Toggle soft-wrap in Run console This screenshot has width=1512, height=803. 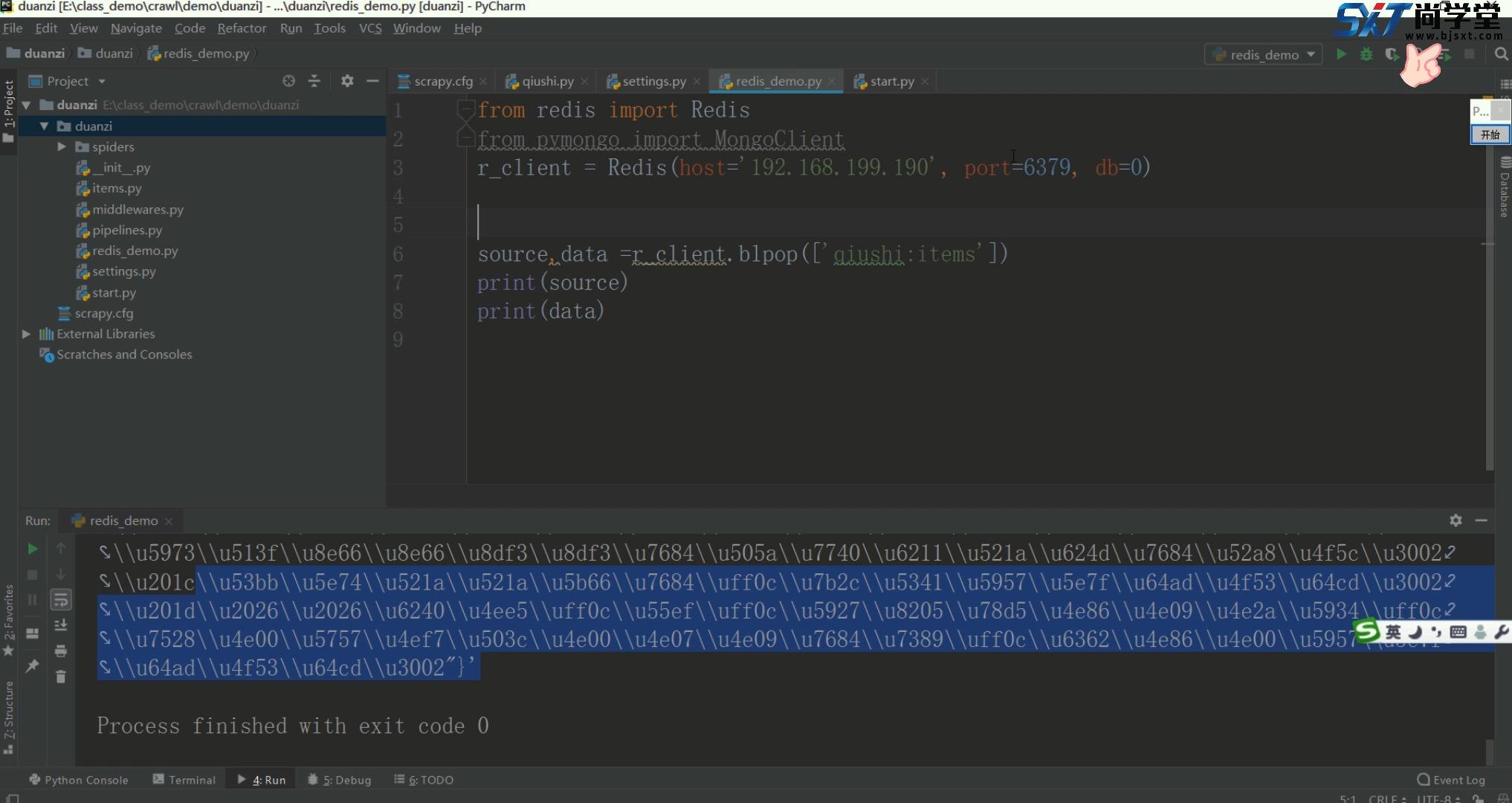point(61,599)
